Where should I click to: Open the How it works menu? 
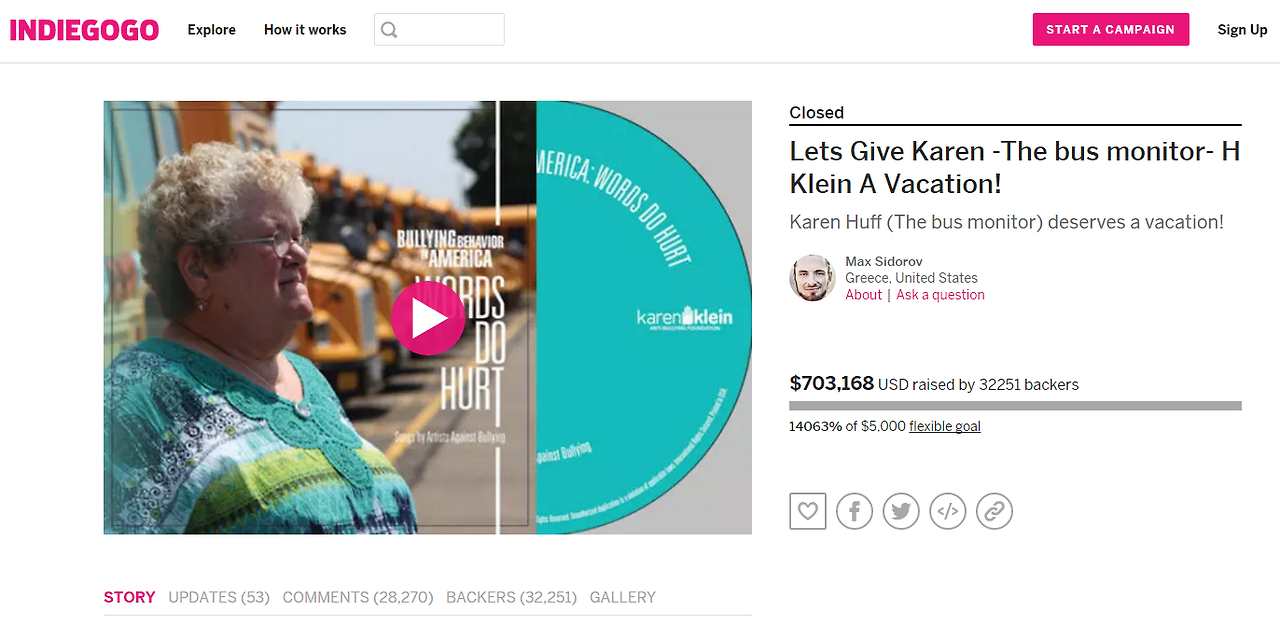click(305, 30)
